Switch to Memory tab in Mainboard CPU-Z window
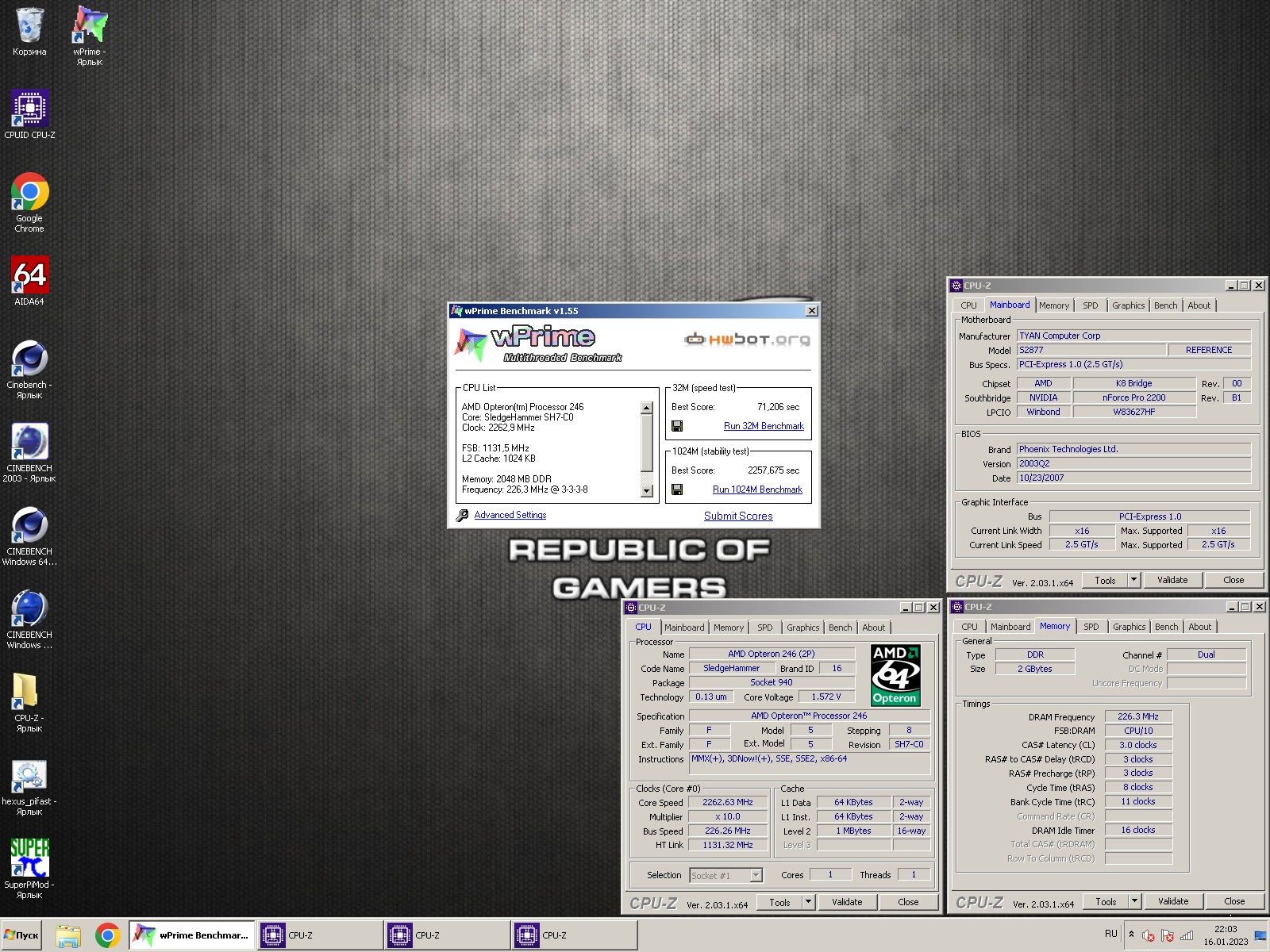This screenshot has height=952, width=1270. point(1054,305)
